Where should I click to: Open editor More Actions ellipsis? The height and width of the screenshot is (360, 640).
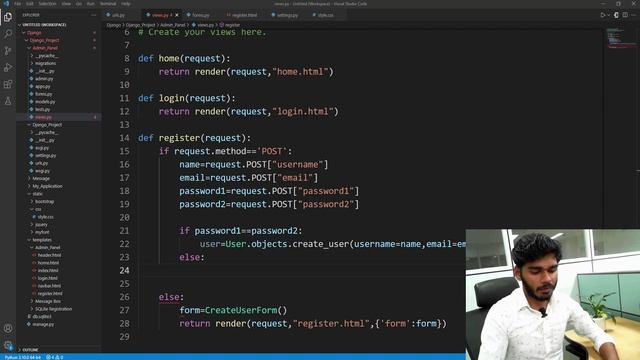point(634,15)
